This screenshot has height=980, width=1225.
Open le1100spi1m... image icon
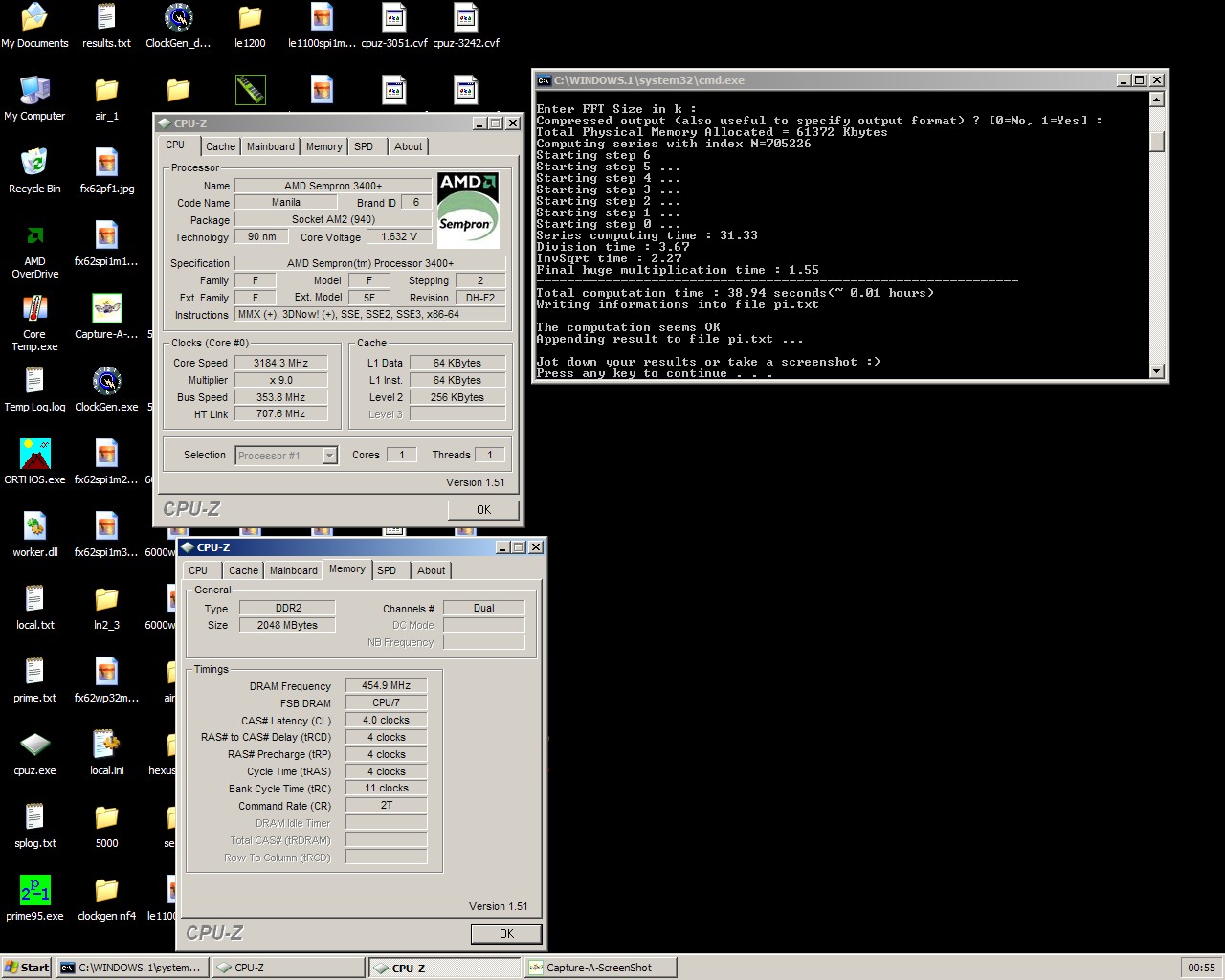(322, 26)
